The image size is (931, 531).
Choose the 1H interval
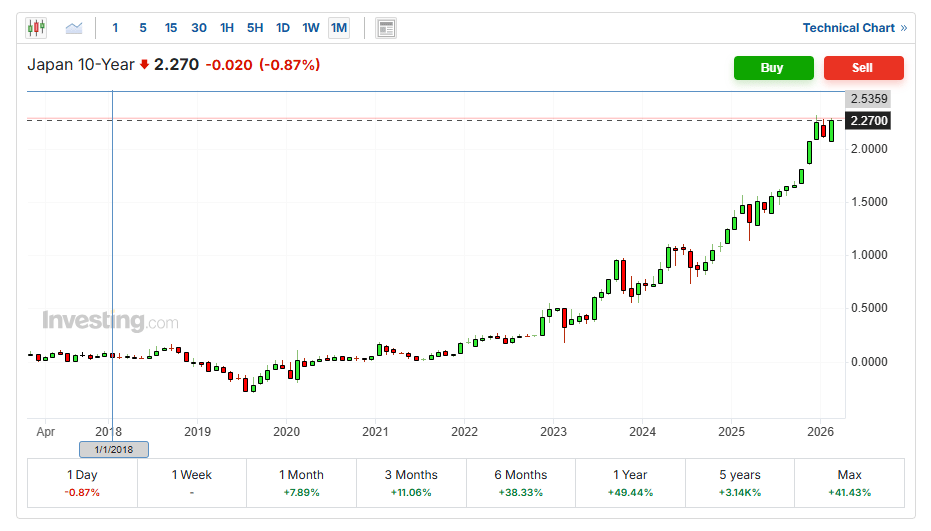pyautogui.click(x=227, y=28)
